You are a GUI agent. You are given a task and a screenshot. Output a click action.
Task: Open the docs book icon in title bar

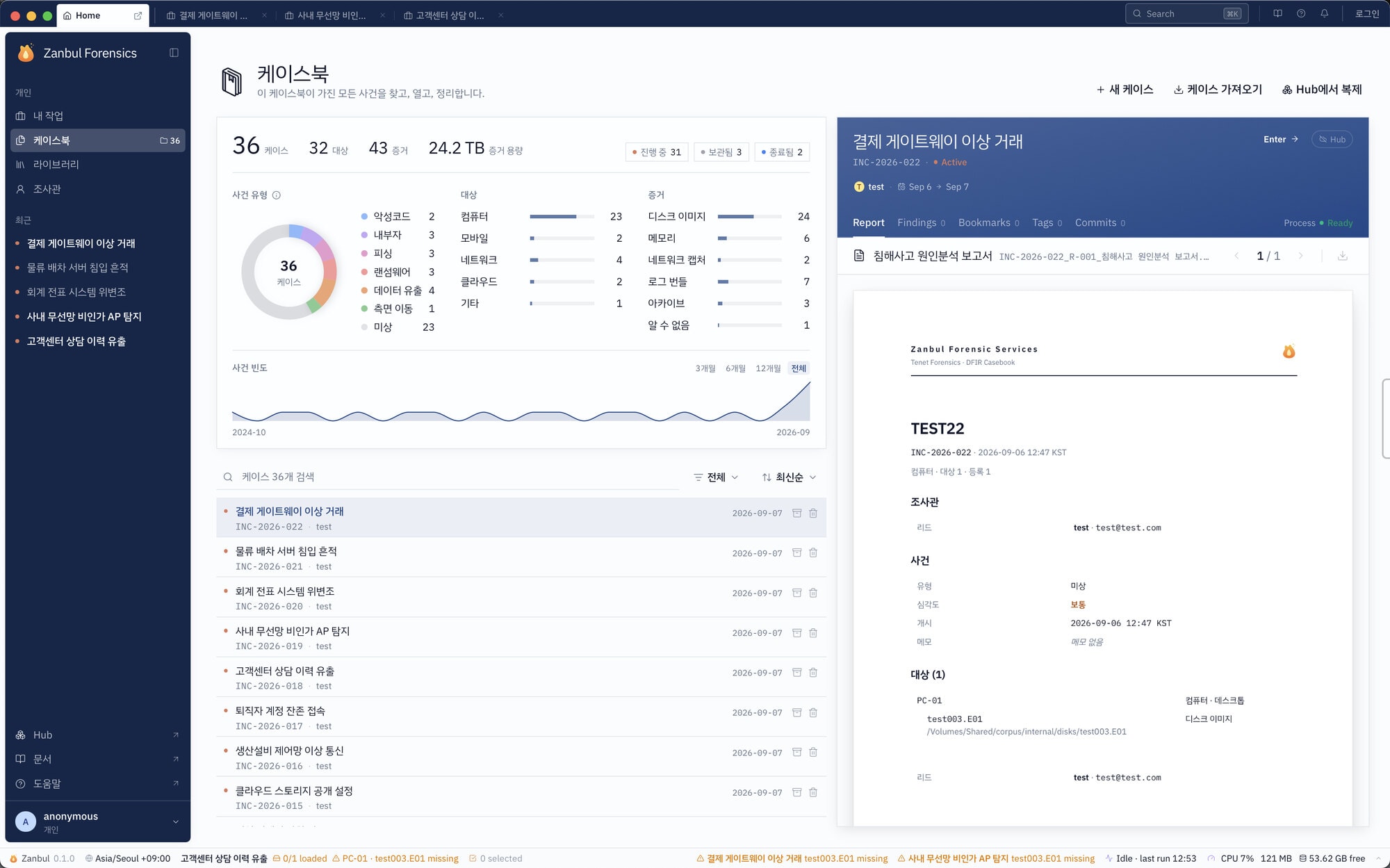point(1277,14)
